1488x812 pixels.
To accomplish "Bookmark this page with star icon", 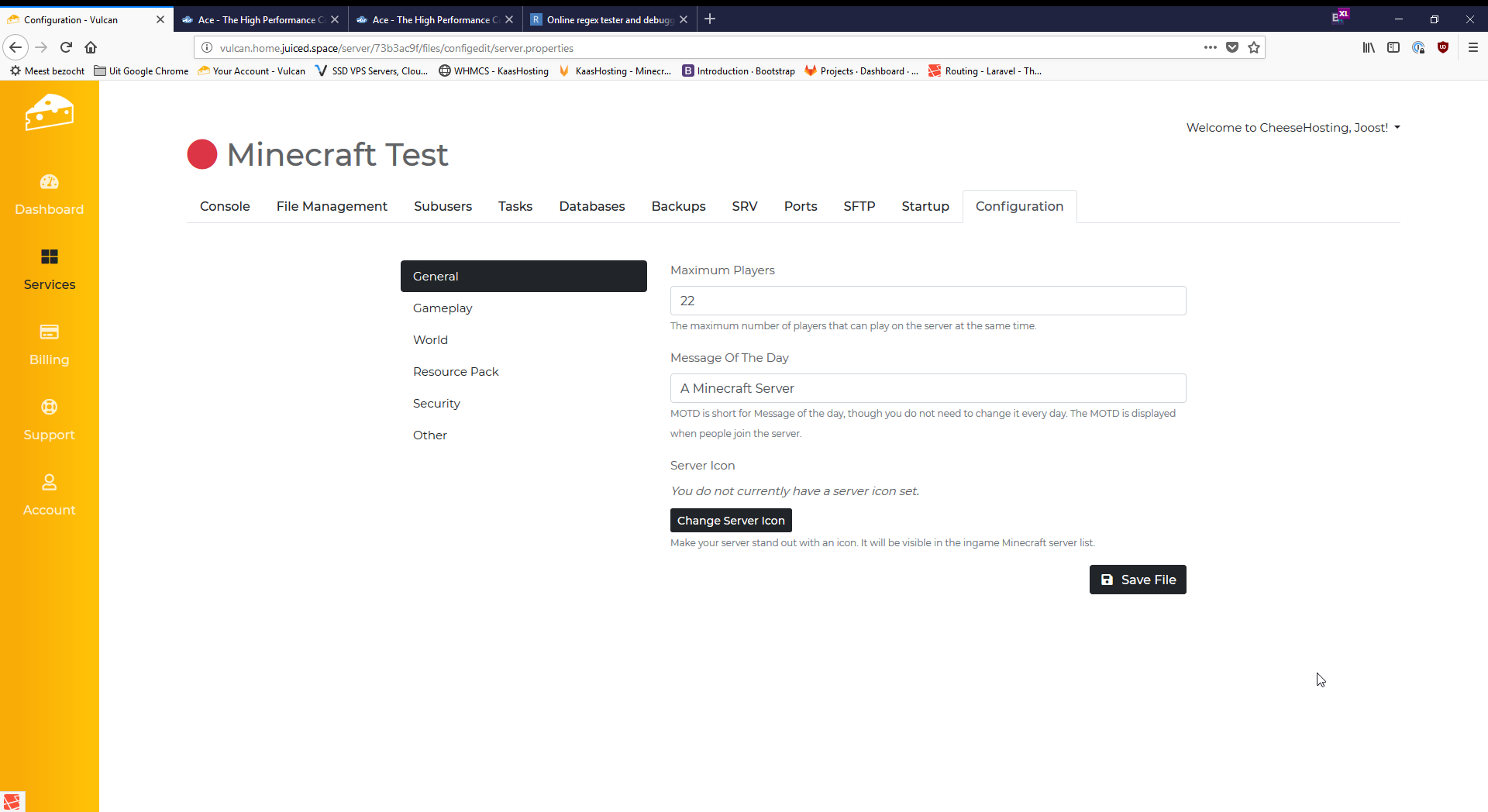I will pos(1254,48).
